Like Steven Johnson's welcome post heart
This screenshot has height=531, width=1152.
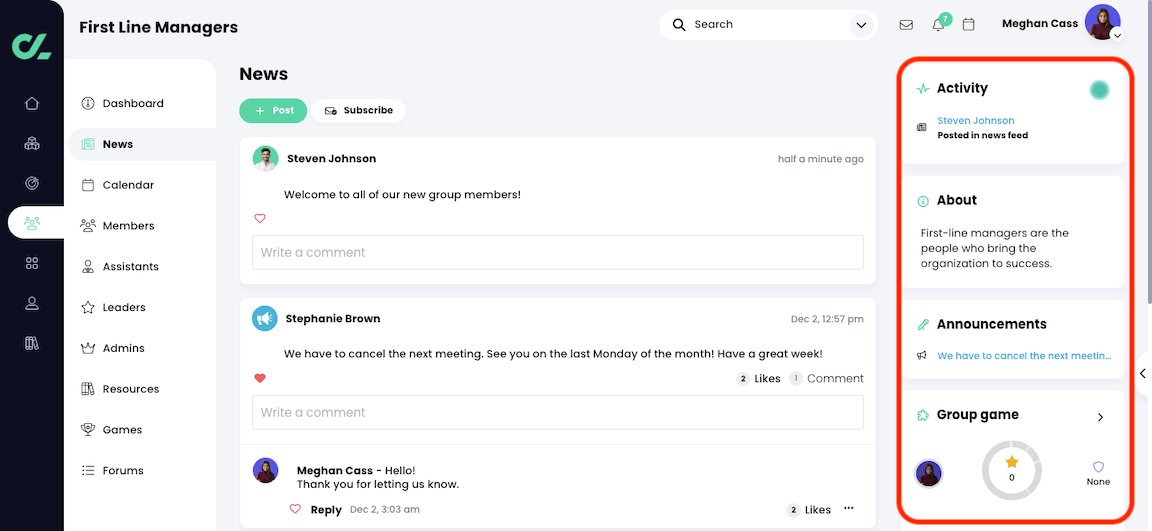click(x=259, y=218)
